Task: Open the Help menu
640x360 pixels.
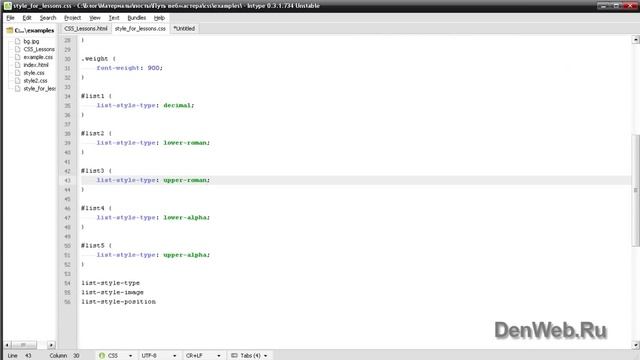Action: click(x=159, y=18)
